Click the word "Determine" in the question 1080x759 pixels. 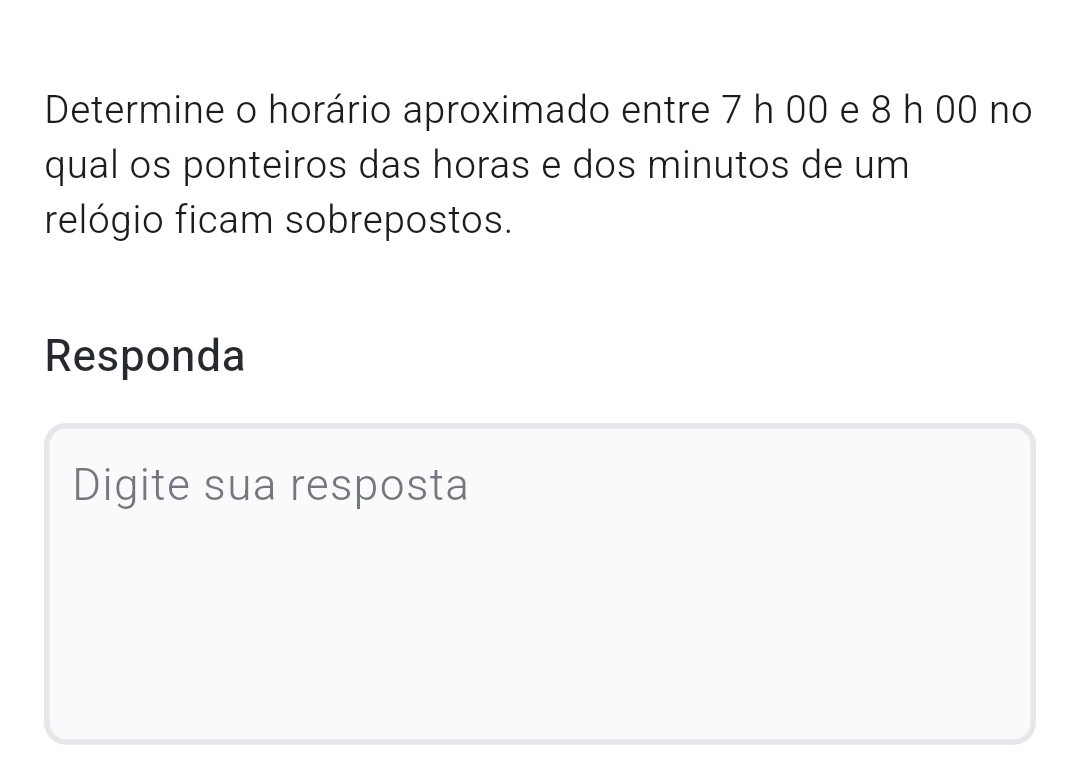click(x=136, y=110)
